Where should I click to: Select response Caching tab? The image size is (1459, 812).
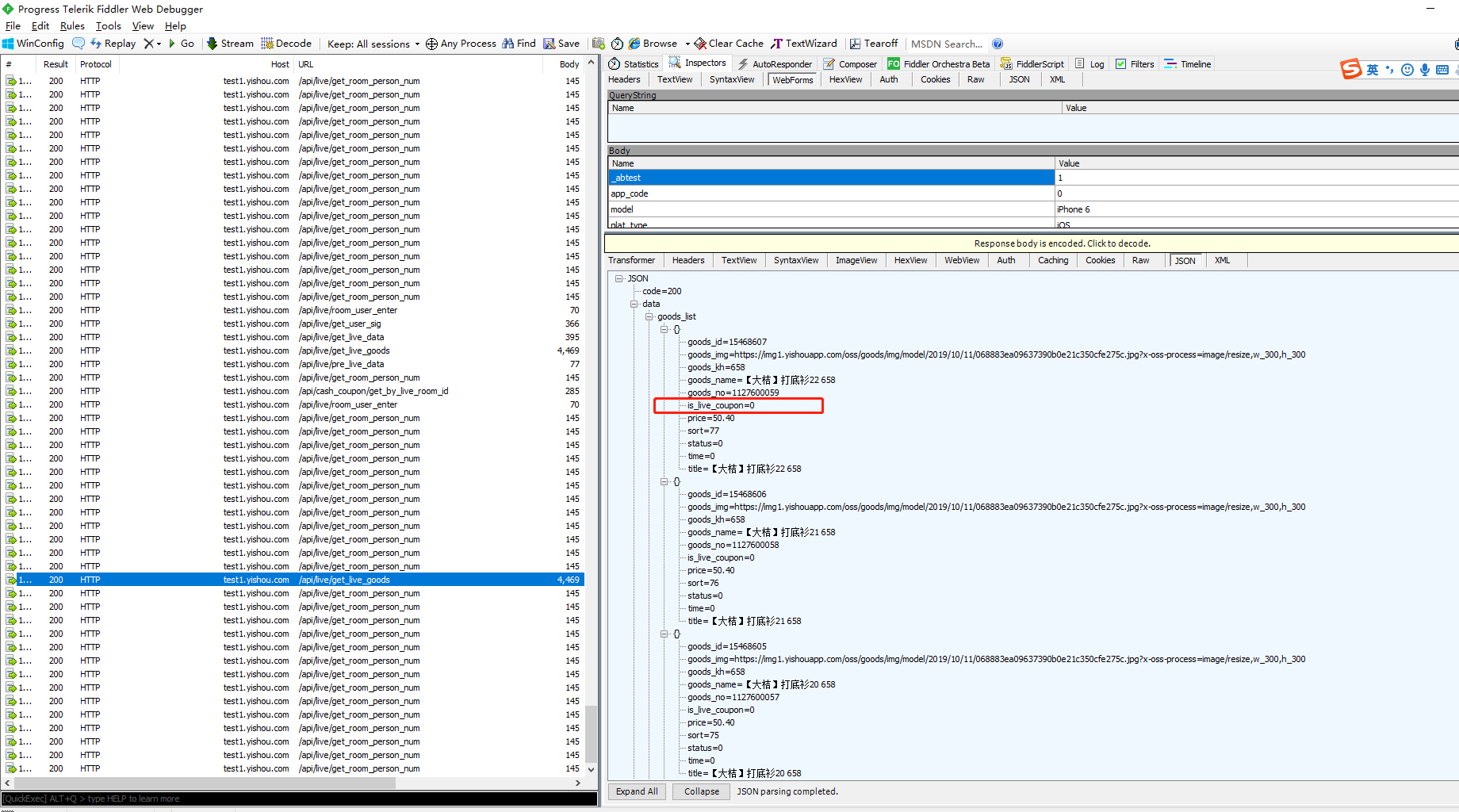1053,260
